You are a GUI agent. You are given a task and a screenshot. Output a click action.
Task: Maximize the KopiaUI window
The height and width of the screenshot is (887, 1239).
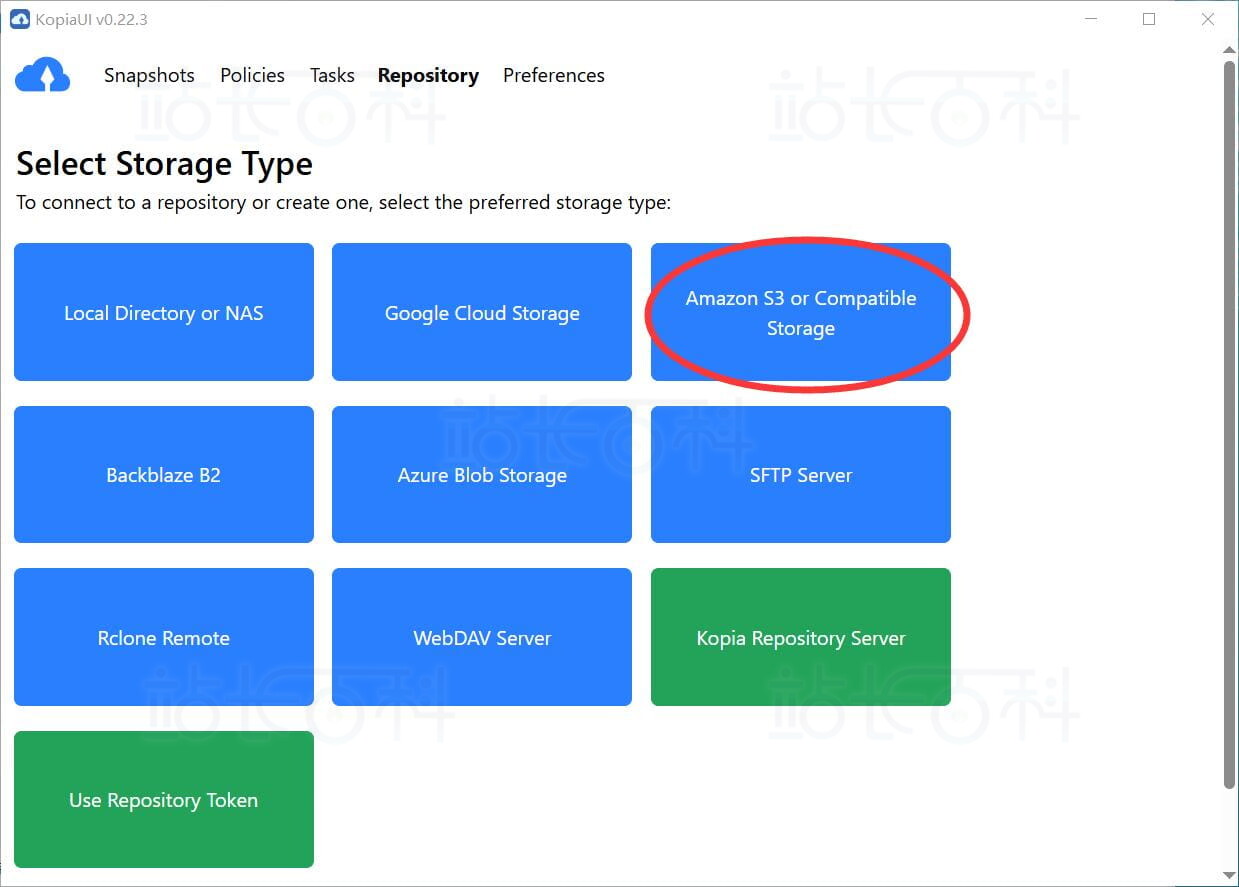click(1149, 19)
